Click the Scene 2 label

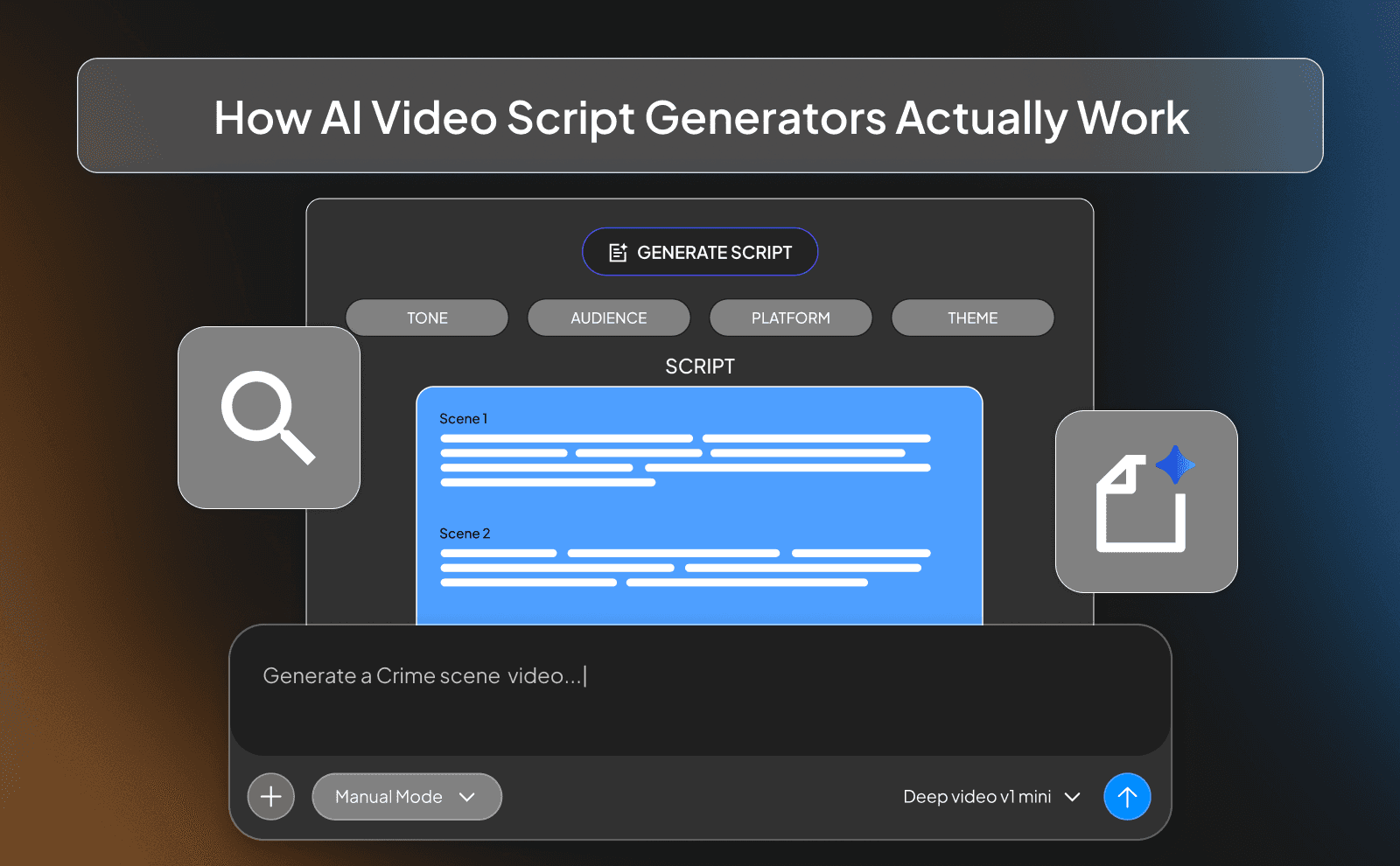tap(465, 534)
